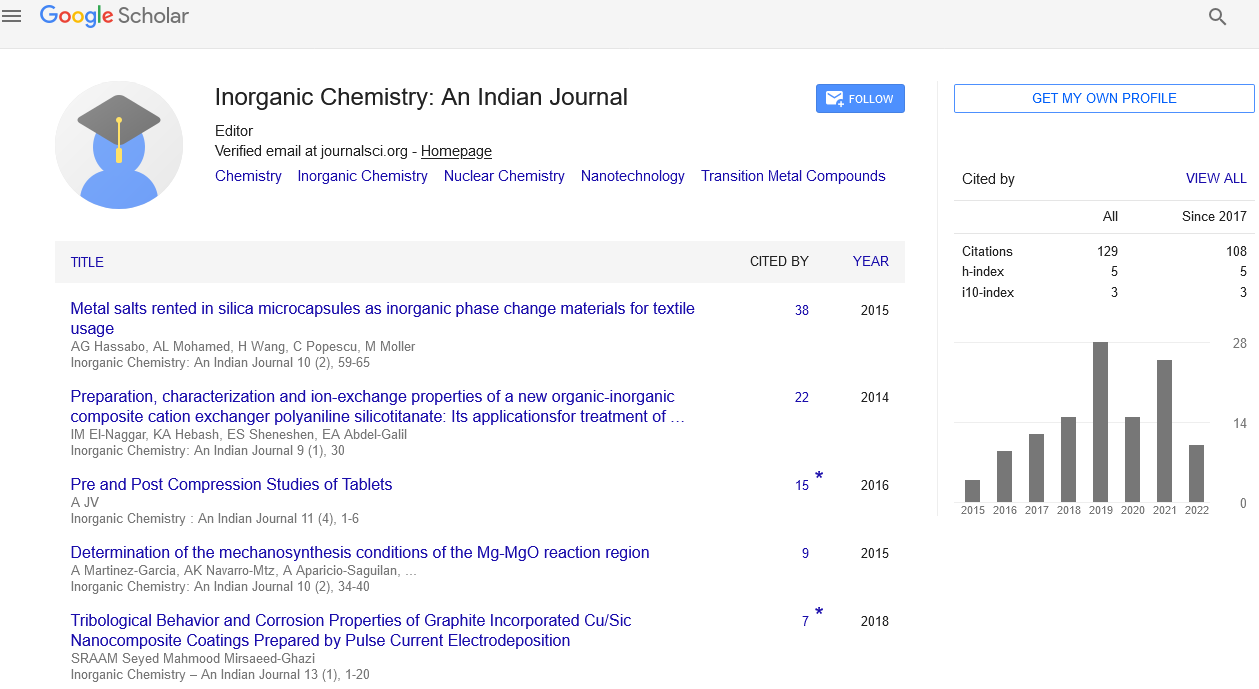1259x689 pixels.
Task: Click the author name A JV
Action: click(85, 503)
